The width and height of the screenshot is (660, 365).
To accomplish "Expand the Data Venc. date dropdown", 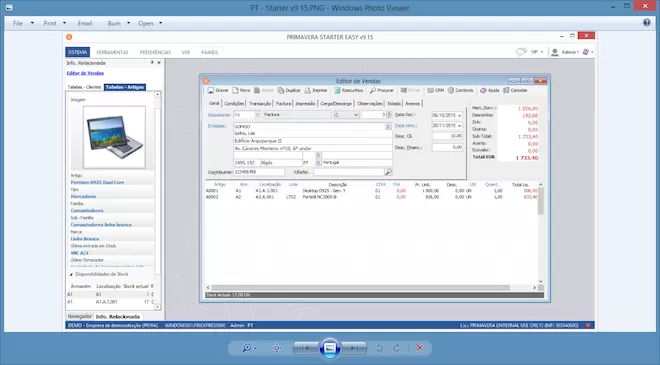I will pos(459,126).
